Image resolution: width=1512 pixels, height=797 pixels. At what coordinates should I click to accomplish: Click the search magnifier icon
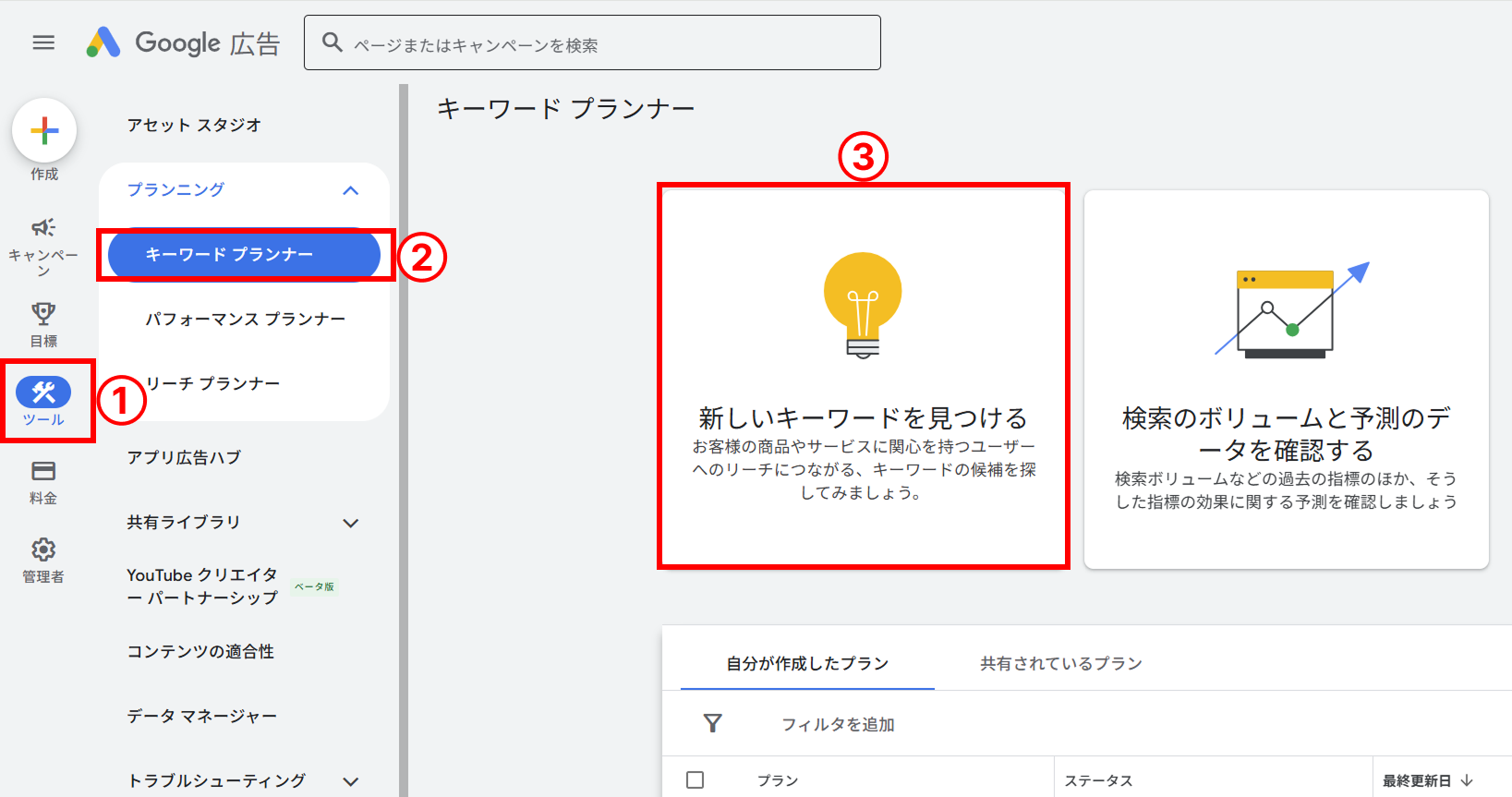(x=333, y=42)
